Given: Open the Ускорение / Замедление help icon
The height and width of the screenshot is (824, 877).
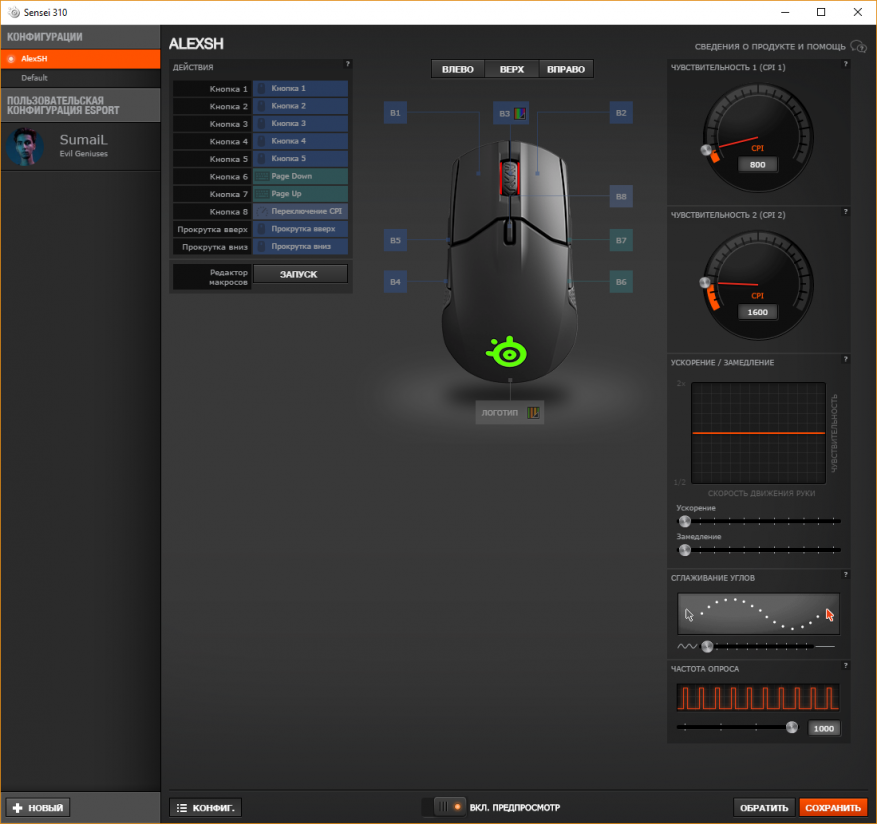Looking at the screenshot, I should (845, 359).
